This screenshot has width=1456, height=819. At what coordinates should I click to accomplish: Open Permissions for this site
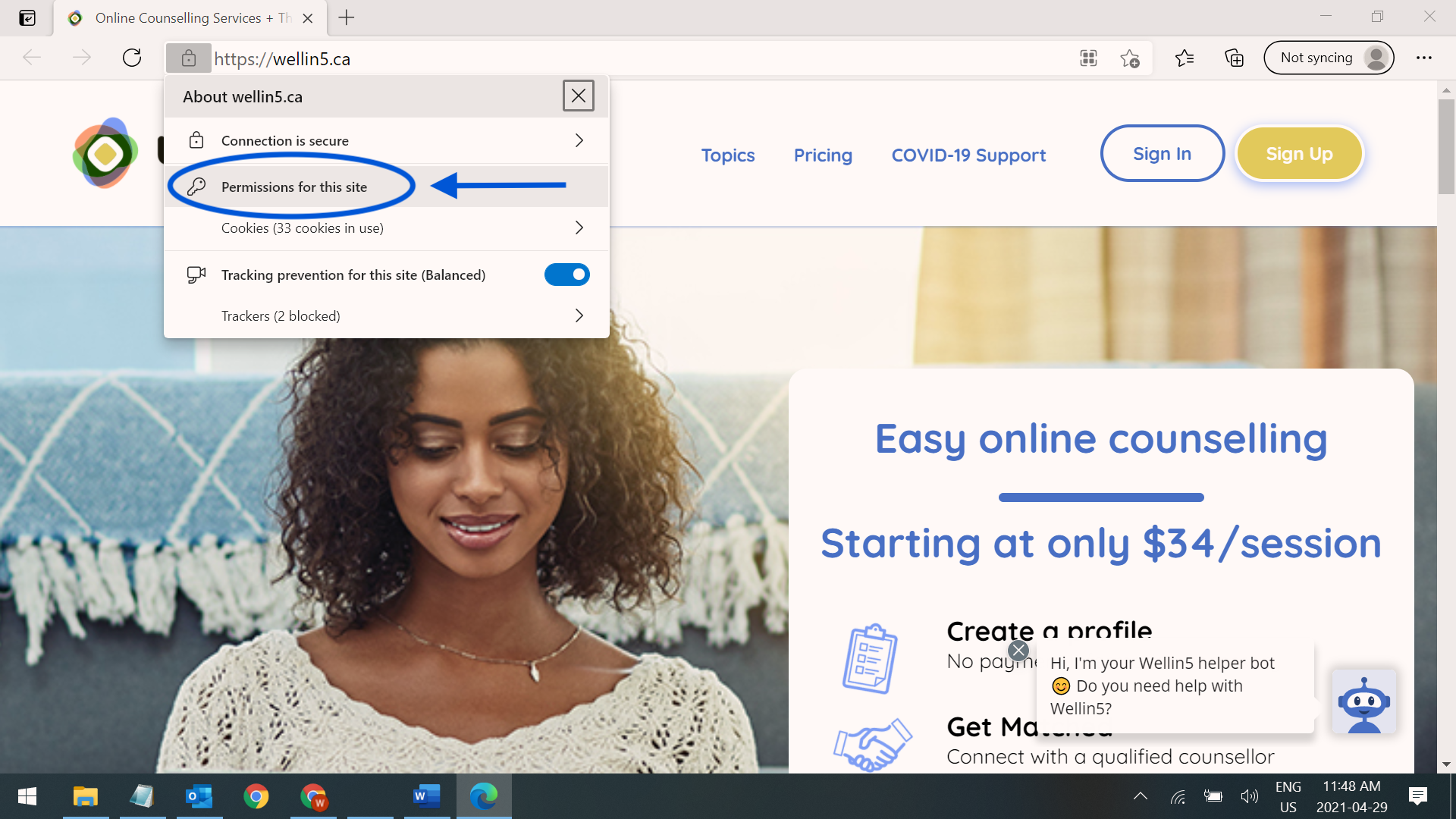point(294,187)
